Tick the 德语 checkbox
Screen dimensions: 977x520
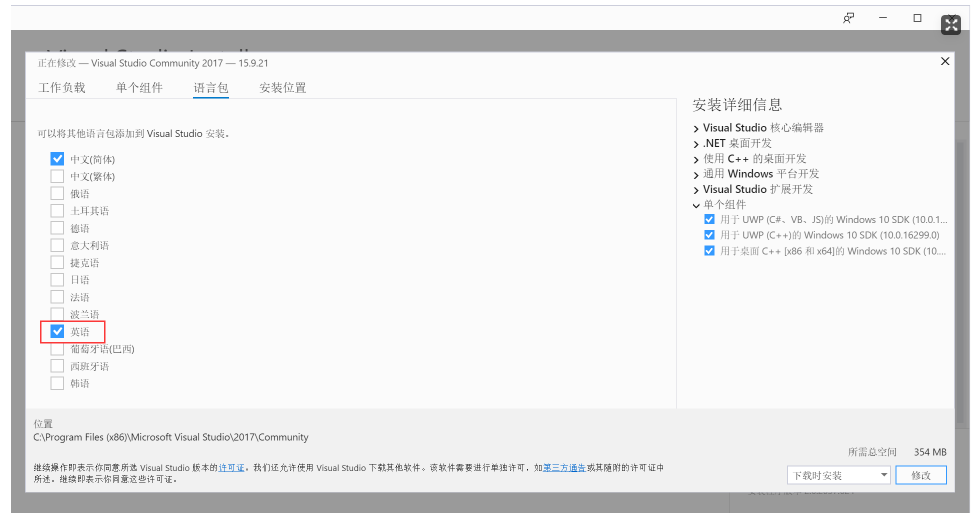pos(57,228)
